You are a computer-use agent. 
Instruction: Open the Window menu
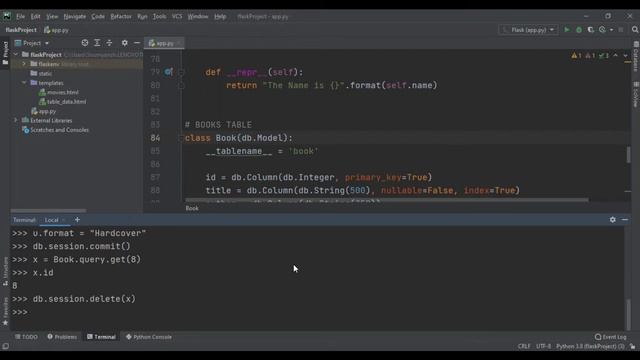pos(198,17)
